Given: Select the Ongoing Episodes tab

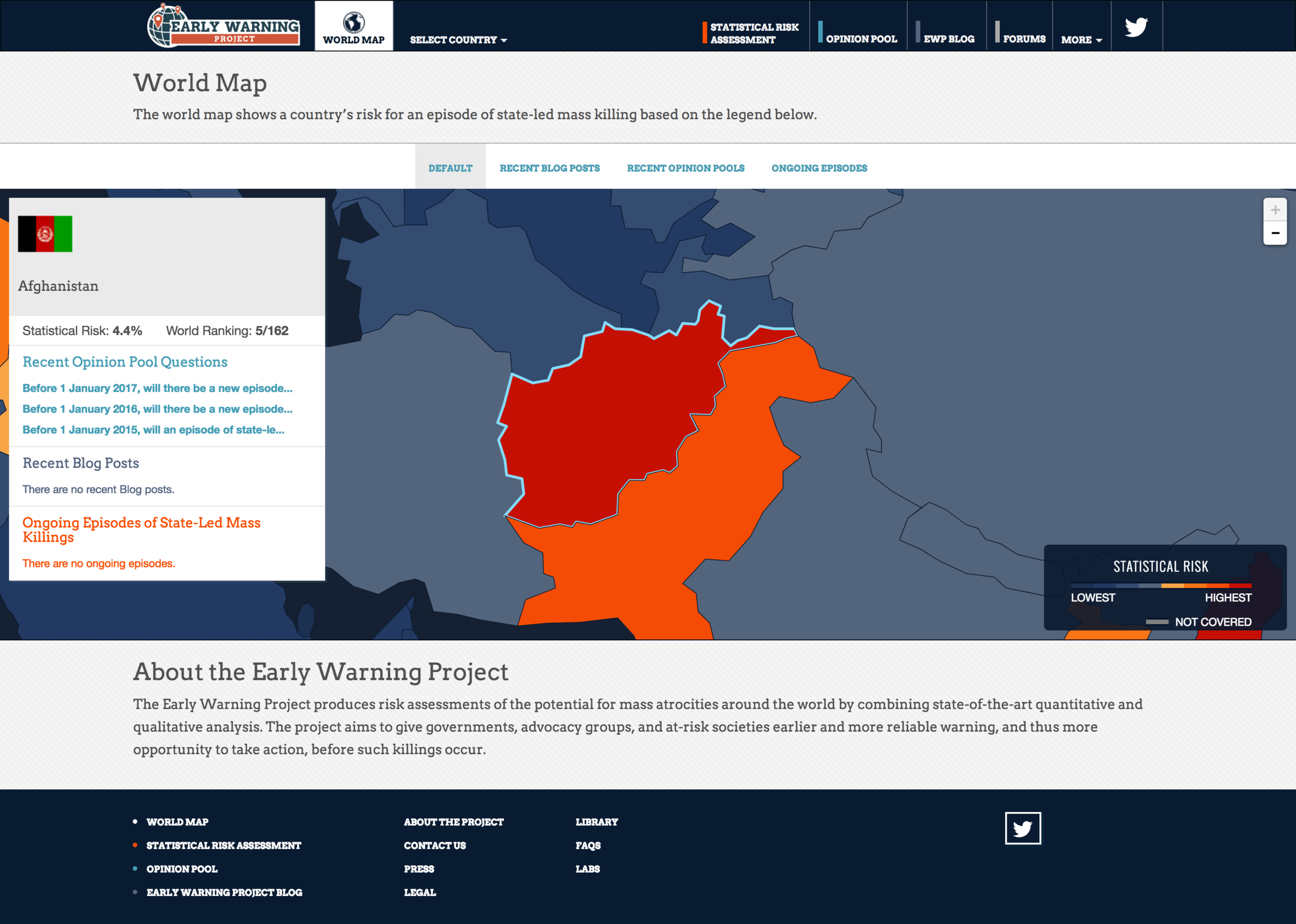Looking at the screenshot, I should (x=819, y=168).
